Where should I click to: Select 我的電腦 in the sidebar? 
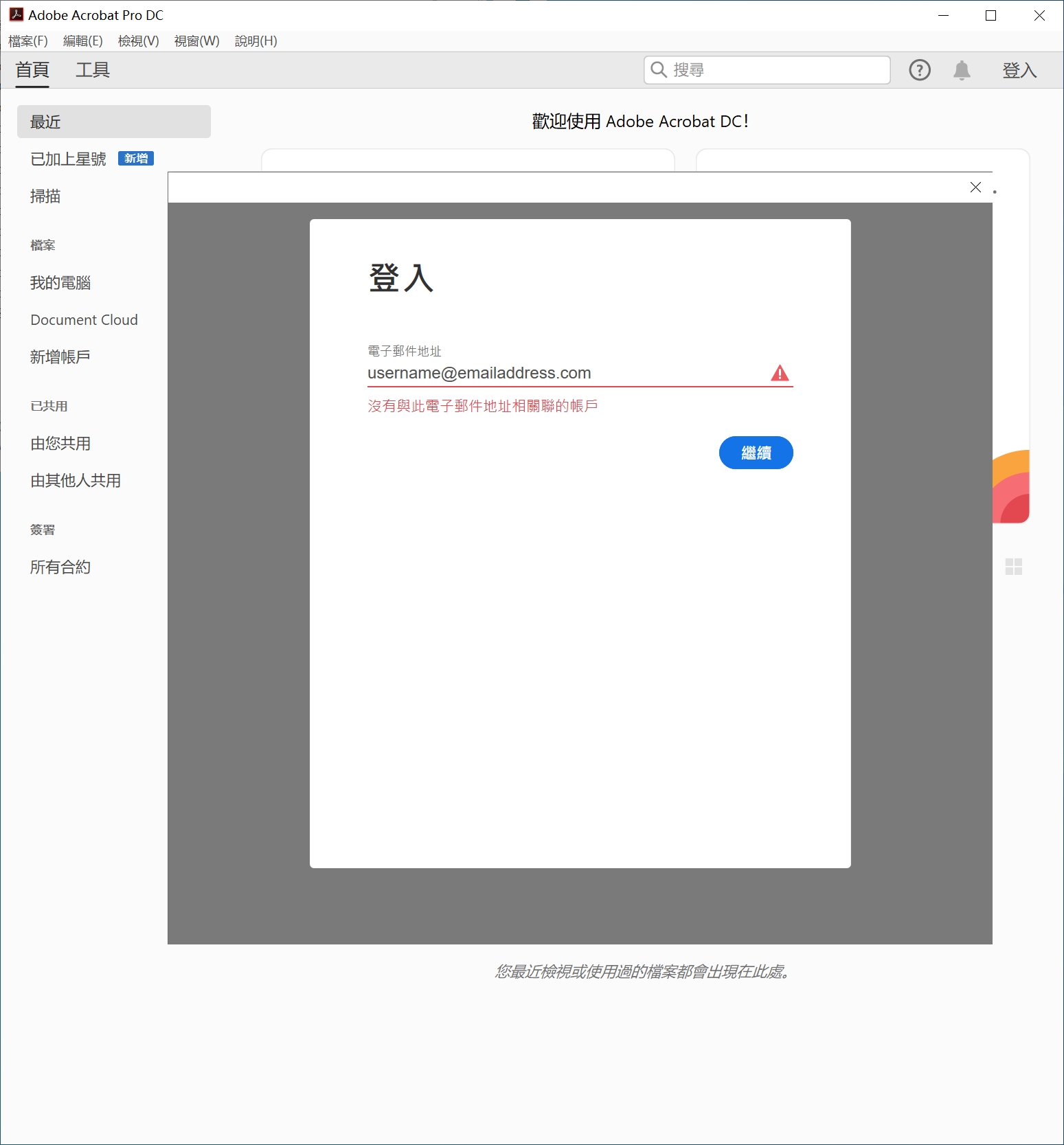coord(60,283)
